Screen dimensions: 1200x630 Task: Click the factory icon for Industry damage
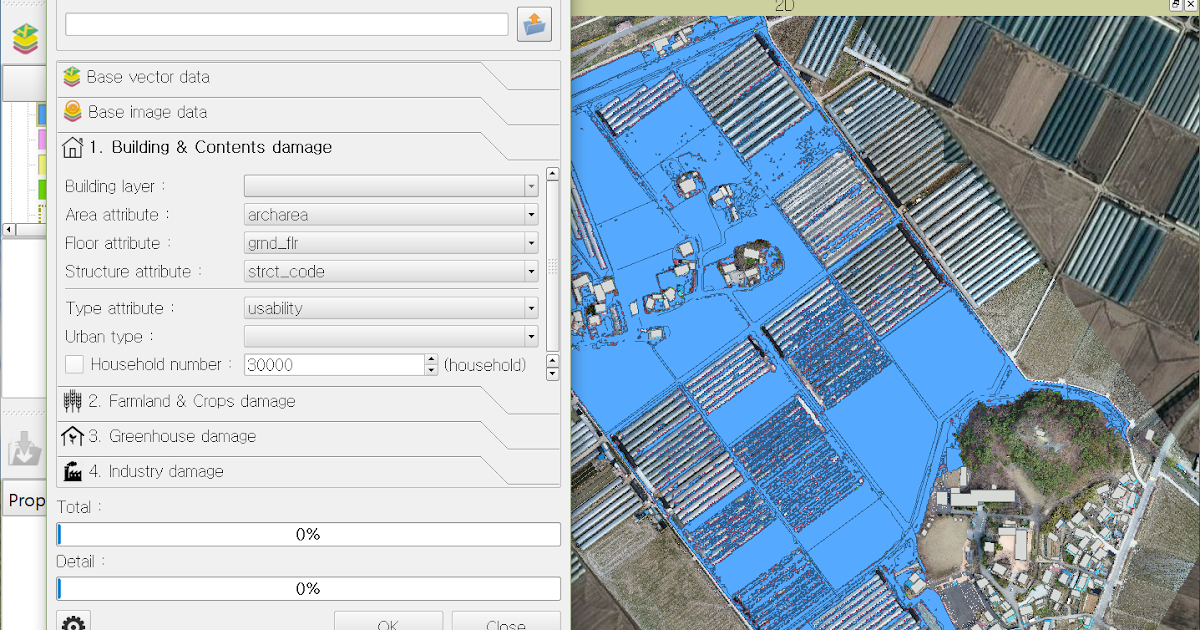pos(72,471)
